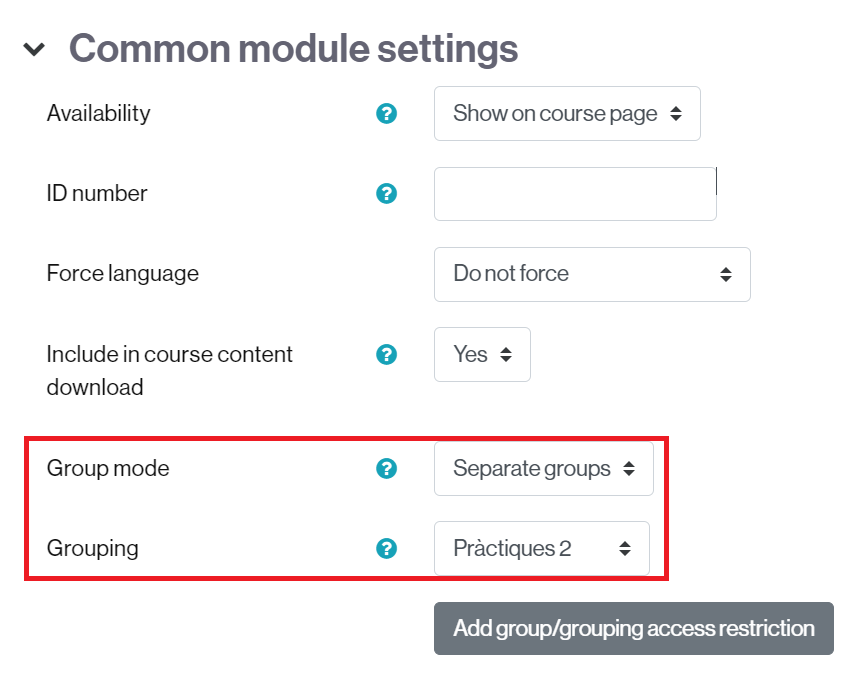The height and width of the screenshot is (673, 847).
Task: Open the Yes dropdown for course content download
Action: [482, 354]
